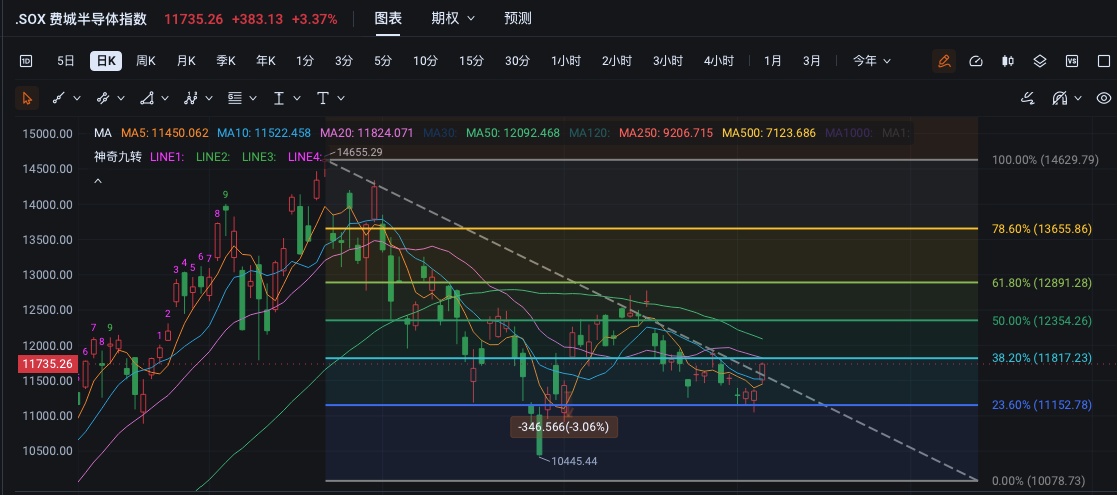1117x495 pixels.
Task: Select the 3小时 interval
Action: coord(668,61)
